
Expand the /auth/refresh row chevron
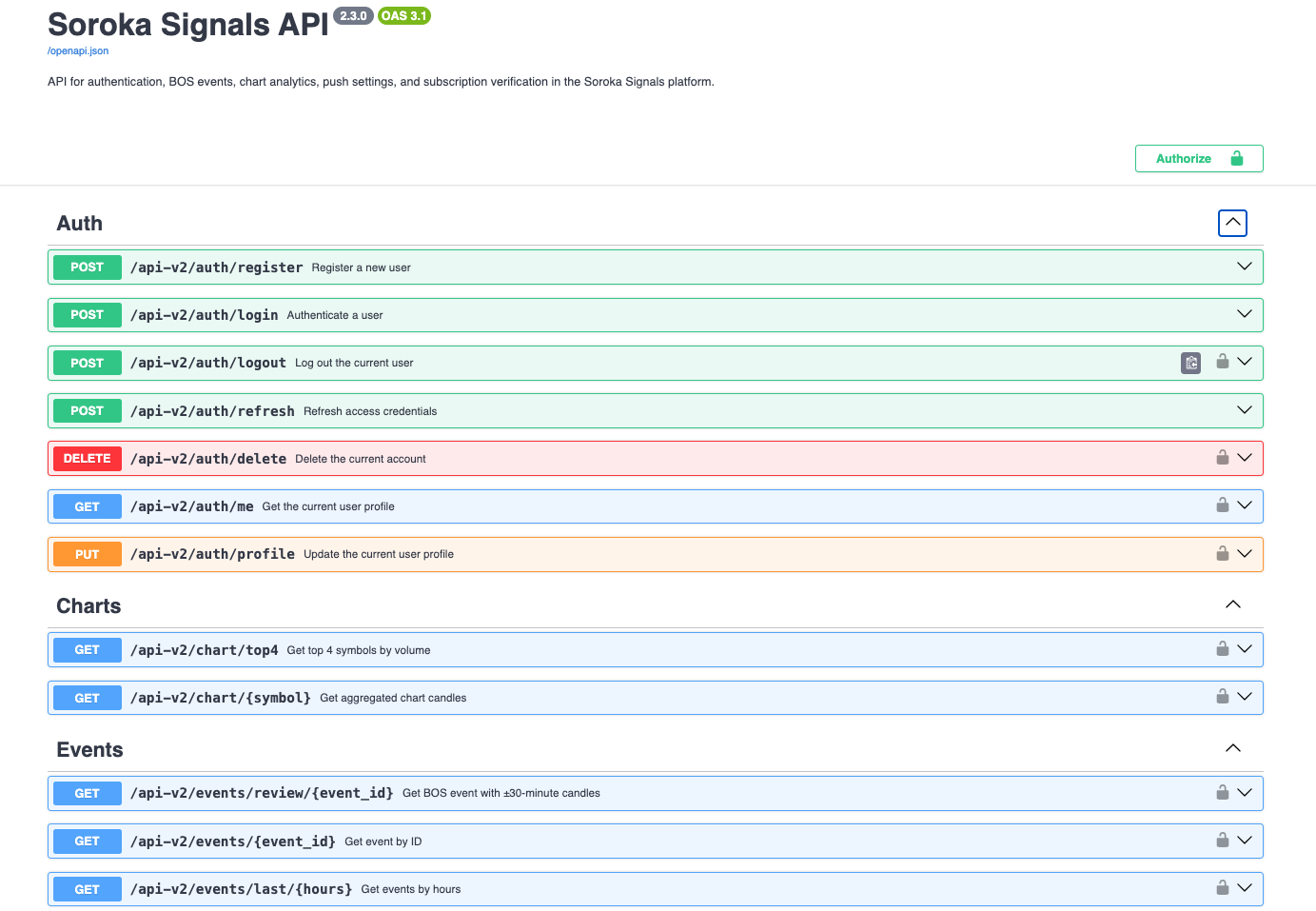1244,410
